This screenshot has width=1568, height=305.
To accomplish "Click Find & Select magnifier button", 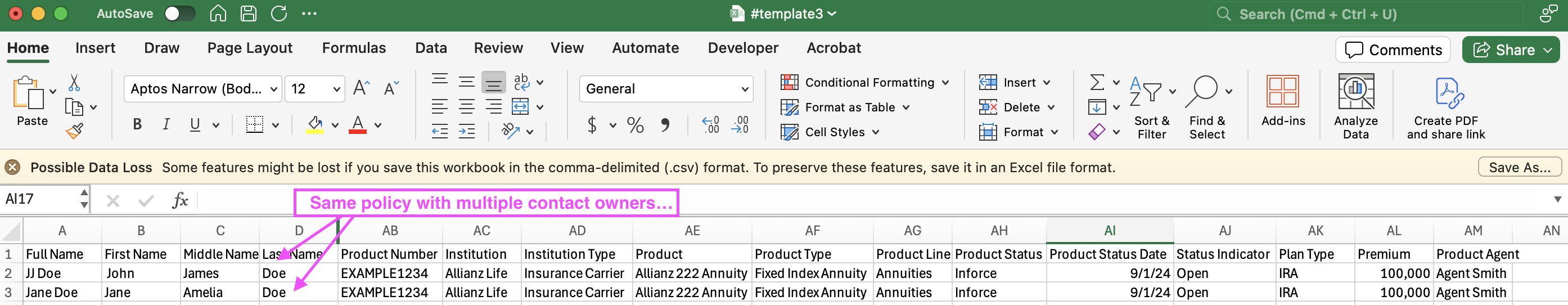I will tap(1207, 107).
